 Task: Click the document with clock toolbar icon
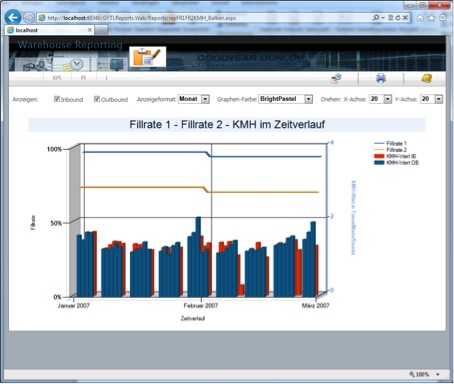click(x=336, y=79)
